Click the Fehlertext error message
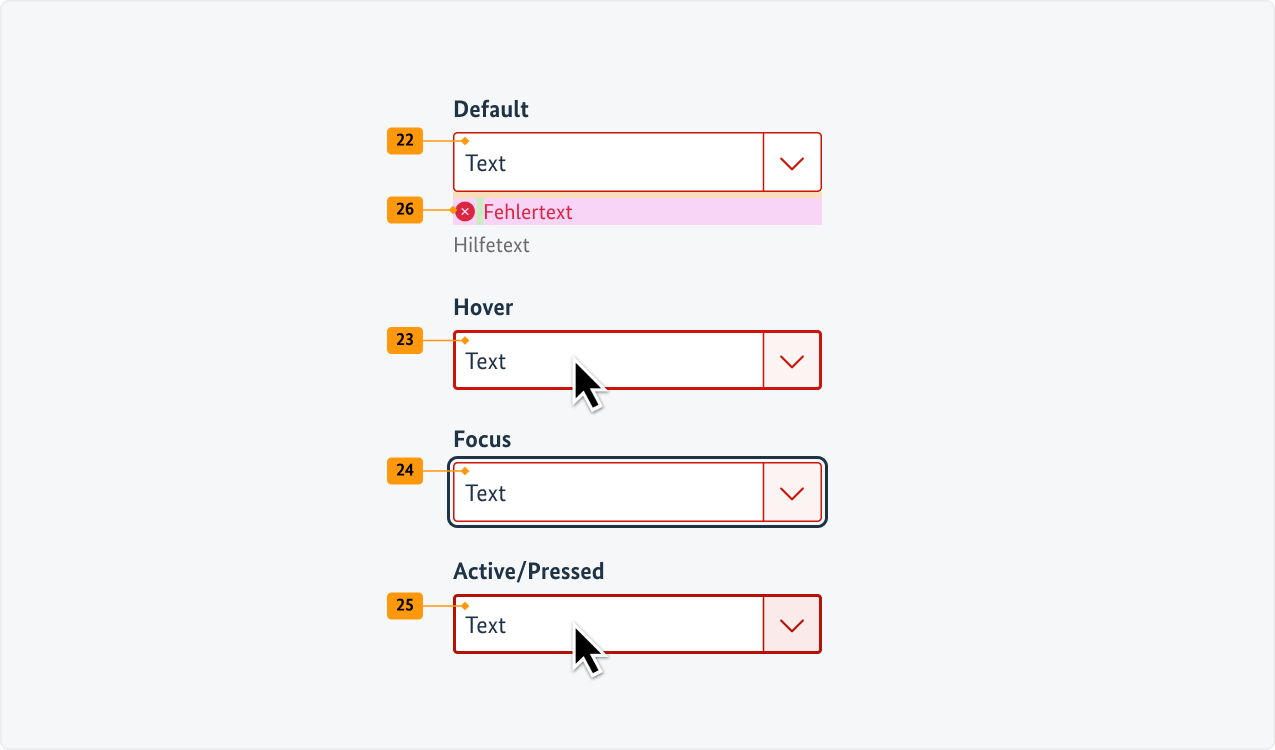This screenshot has height=750, width=1275. 528,212
